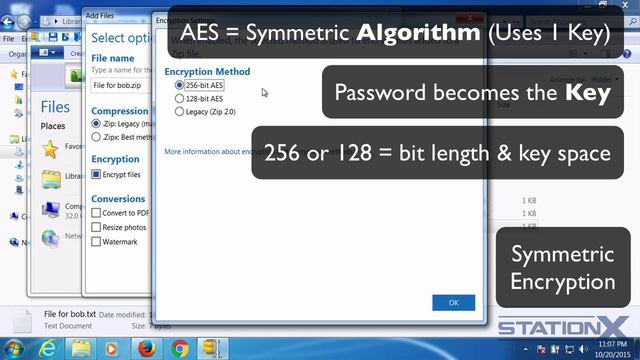Switch to WinZip on the taskbar

pyautogui.click(x=212, y=349)
